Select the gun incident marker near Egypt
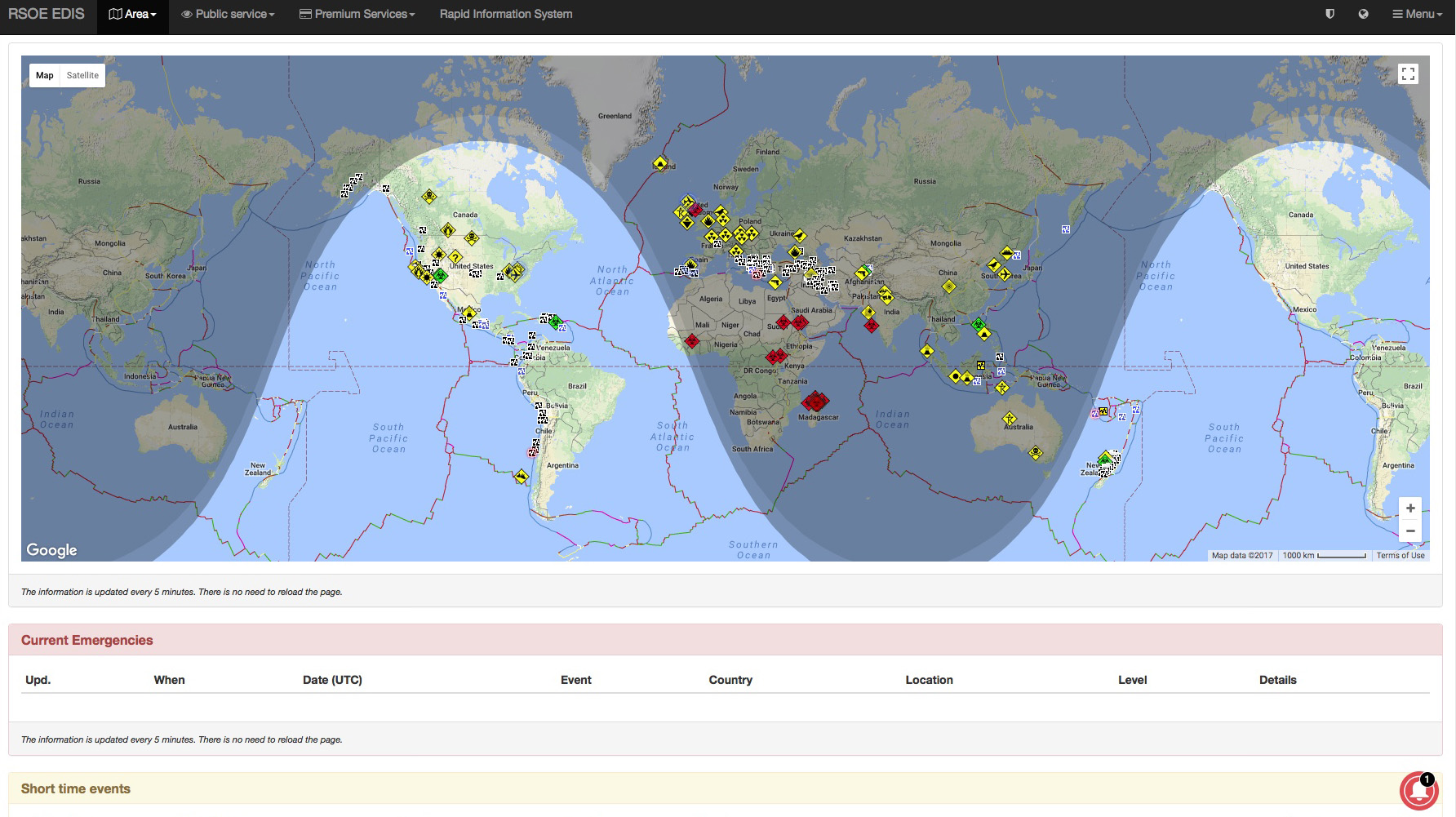The height and width of the screenshot is (817, 1456). pyautogui.click(x=775, y=283)
